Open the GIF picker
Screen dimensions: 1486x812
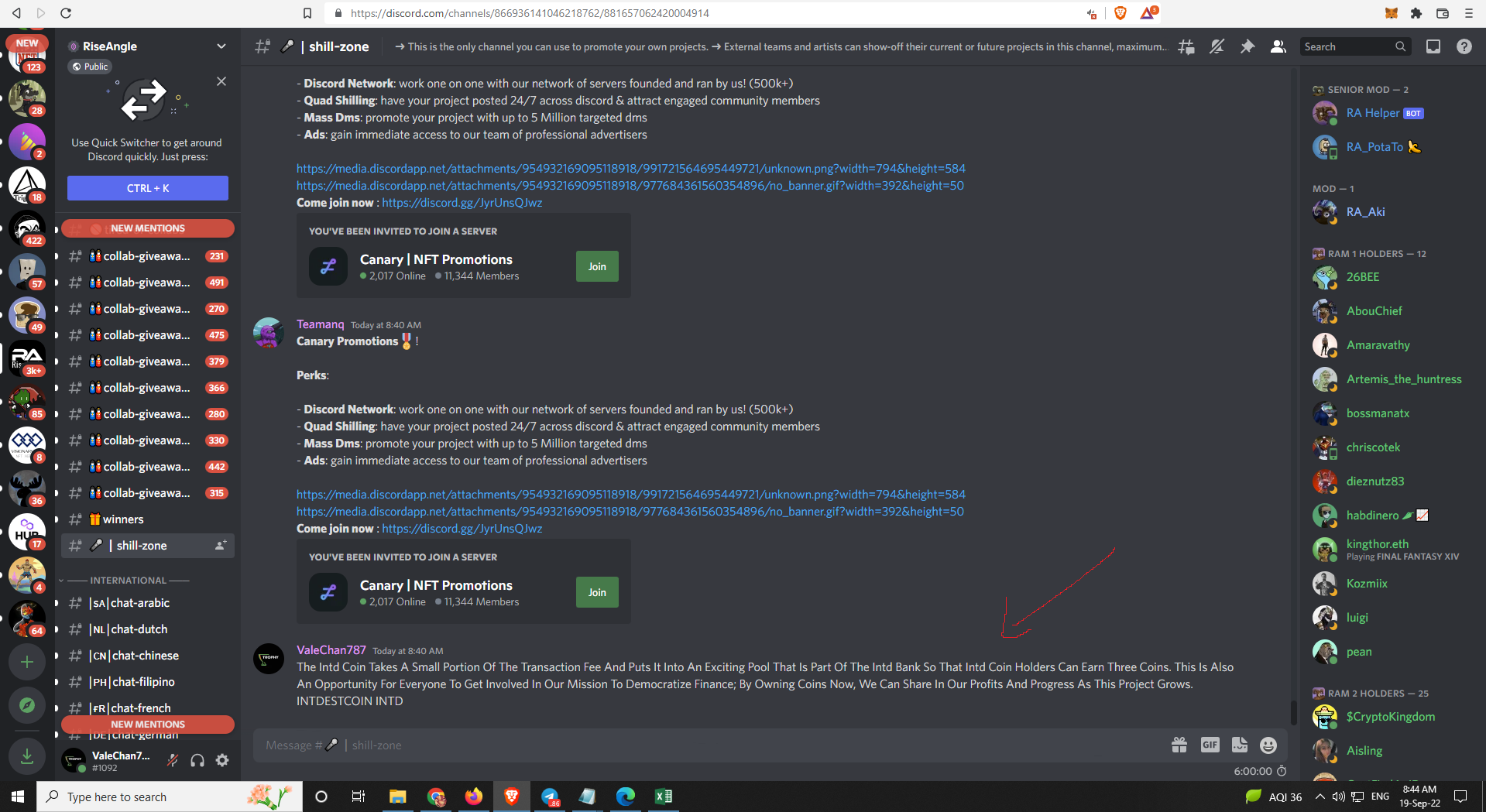[x=1210, y=745]
